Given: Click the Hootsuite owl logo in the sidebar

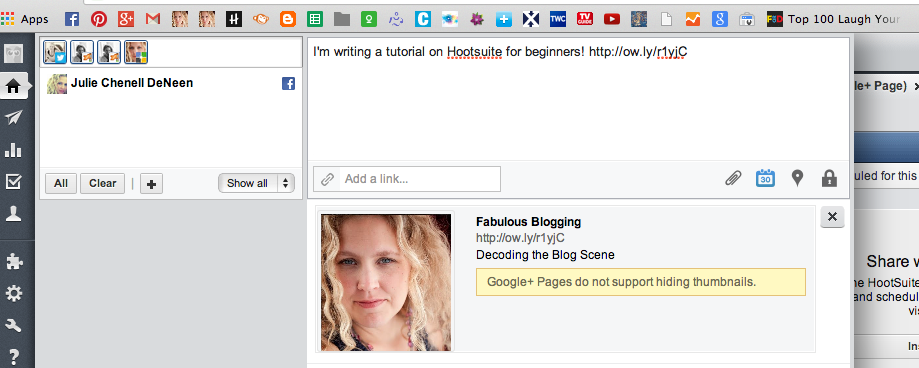Looking at the screenshot, I should (13, 54).
